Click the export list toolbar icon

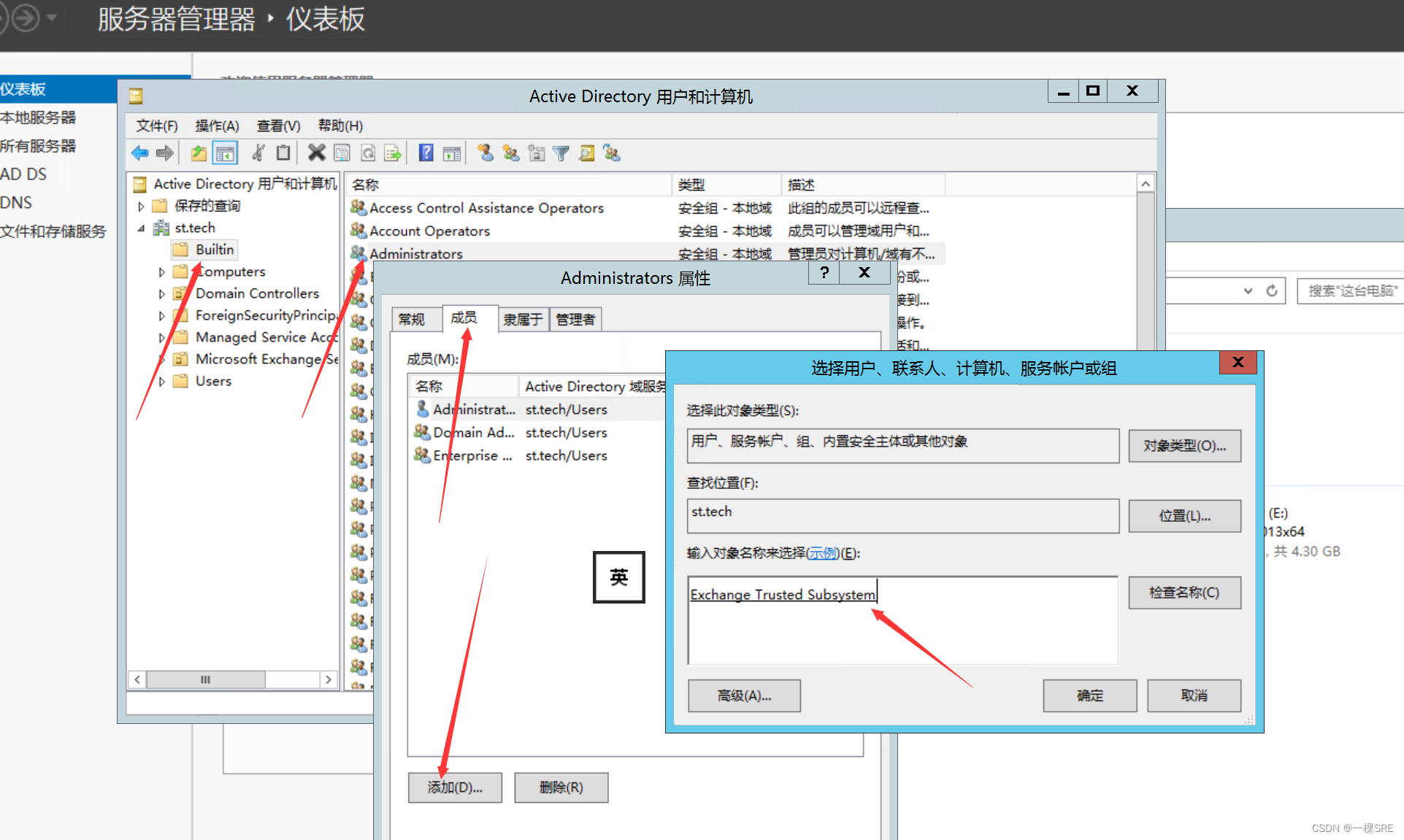393,153
